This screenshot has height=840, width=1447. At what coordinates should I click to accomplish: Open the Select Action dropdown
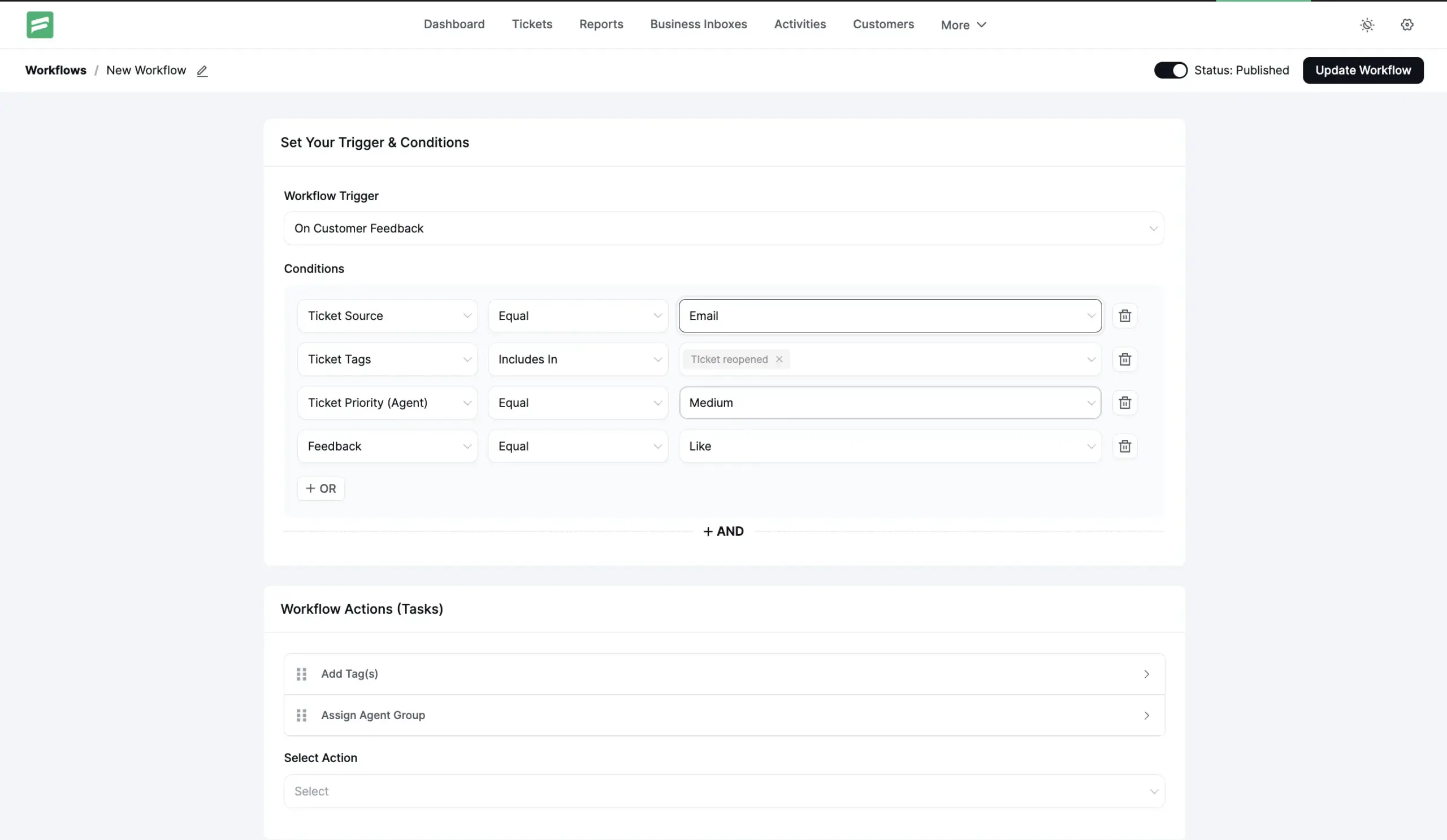[724, 792]
